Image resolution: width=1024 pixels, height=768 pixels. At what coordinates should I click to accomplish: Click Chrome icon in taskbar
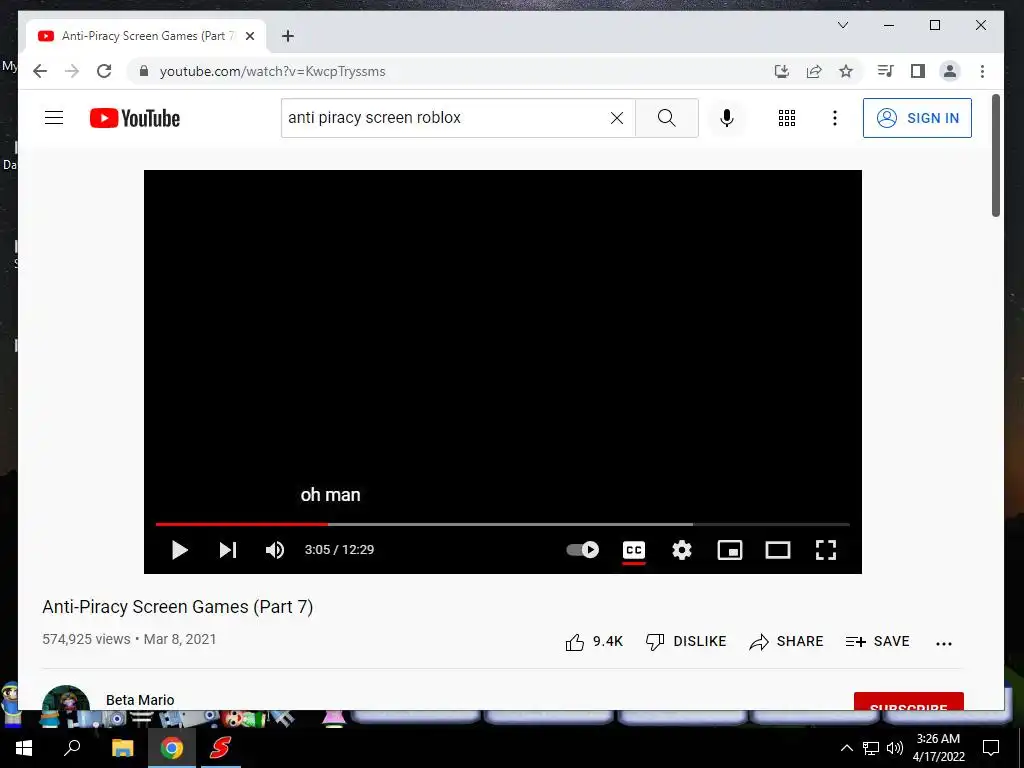pyautogui.click(x=172, y=748)
